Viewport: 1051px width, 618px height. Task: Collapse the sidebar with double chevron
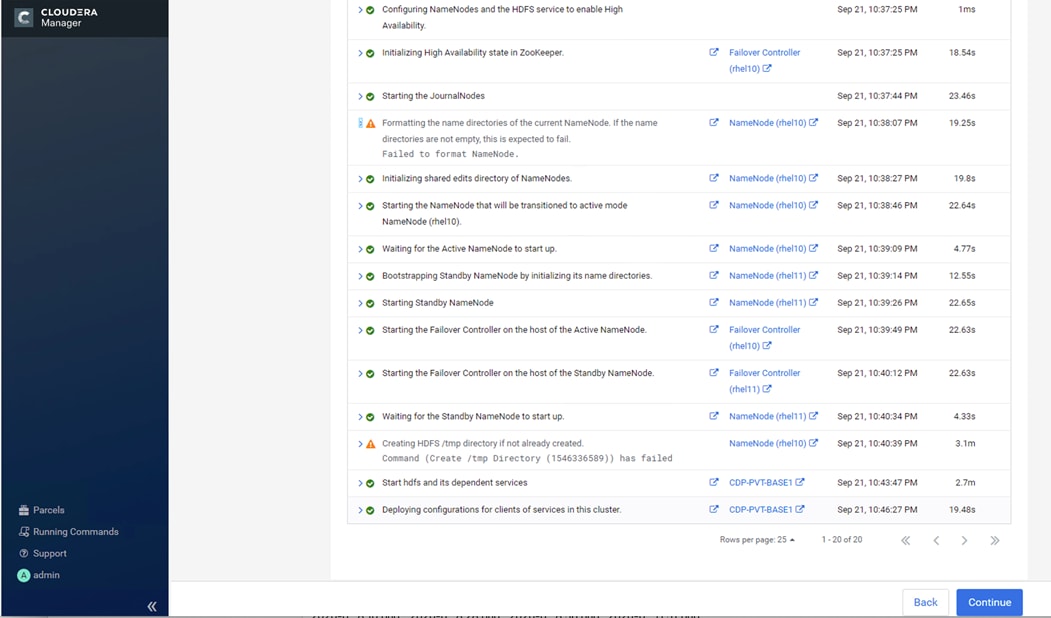point(152,607)
